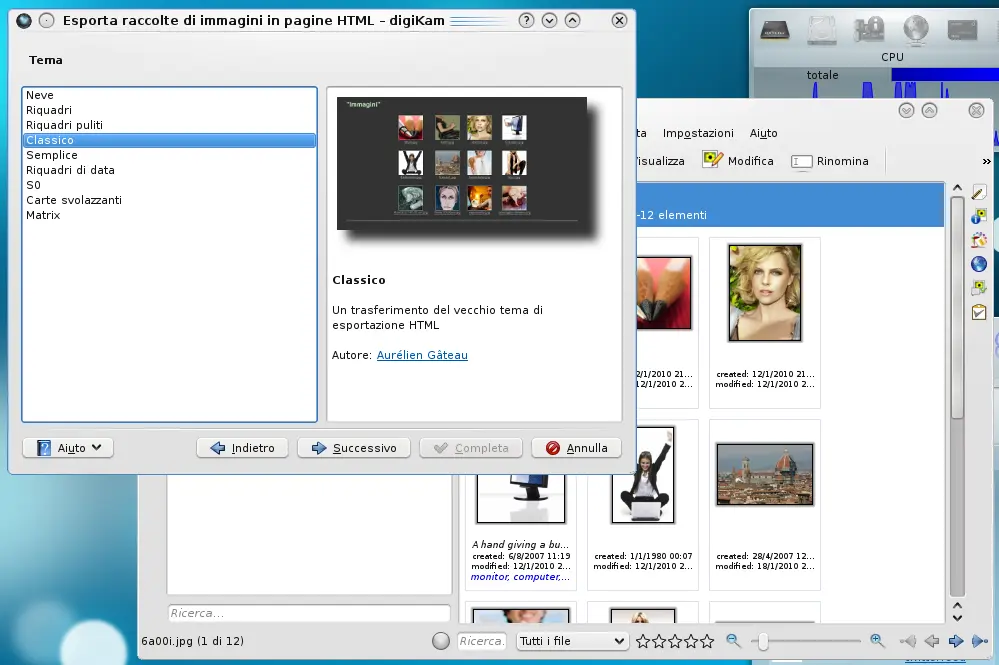Expand the toolbar overflow chevron
Image resolution: width=999 pixels, height=665 pixels.
(986, 161)
